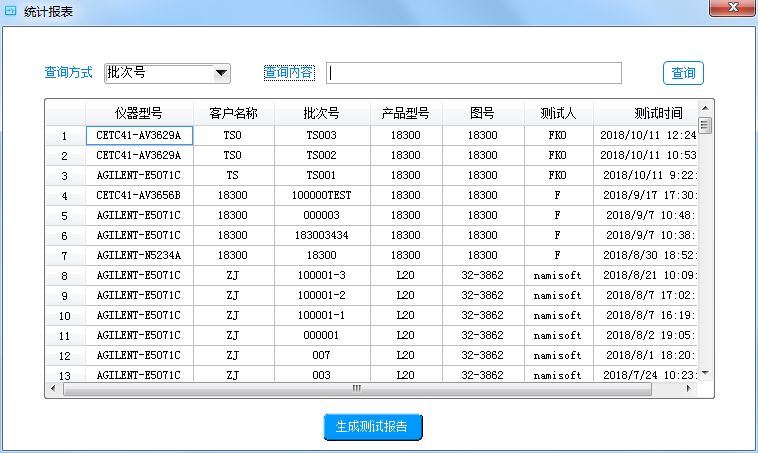Click the 测试时间 column header
This screenshot has width=758, height=453.
coord(645,113)
